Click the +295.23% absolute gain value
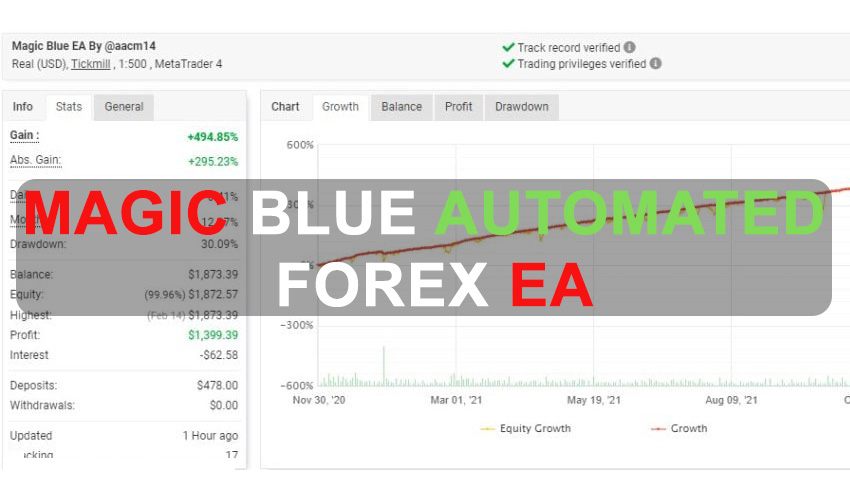850x500 pixels. [x=213, y=162]
